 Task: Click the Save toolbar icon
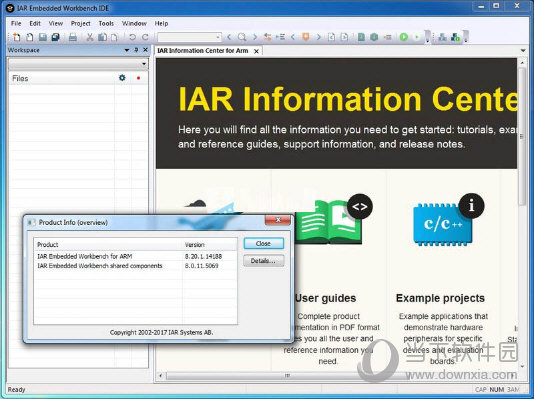pos(43,37)
